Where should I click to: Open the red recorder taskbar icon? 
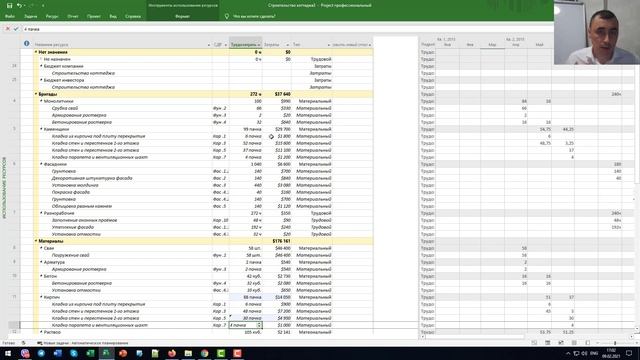(237, 353)
